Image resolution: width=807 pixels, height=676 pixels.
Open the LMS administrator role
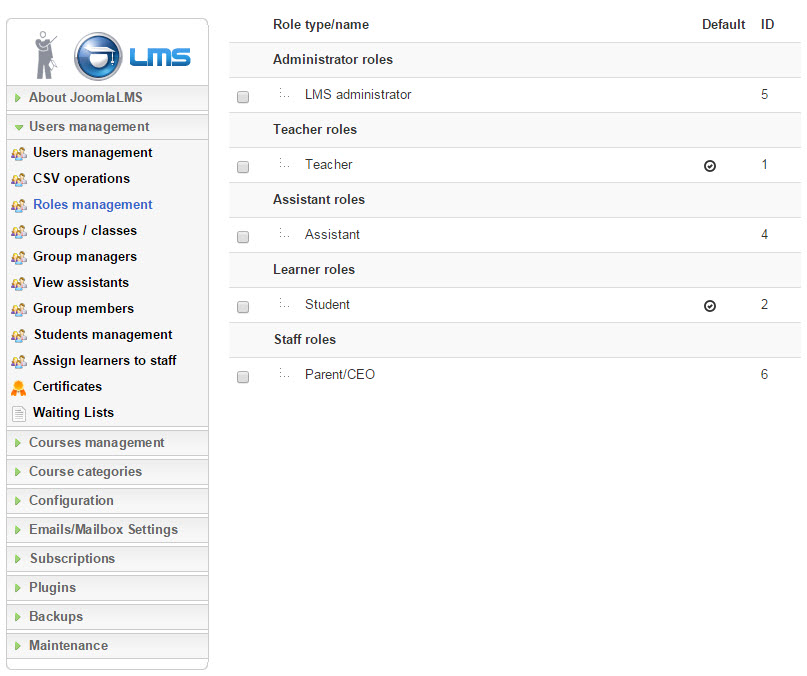point(358,95)
